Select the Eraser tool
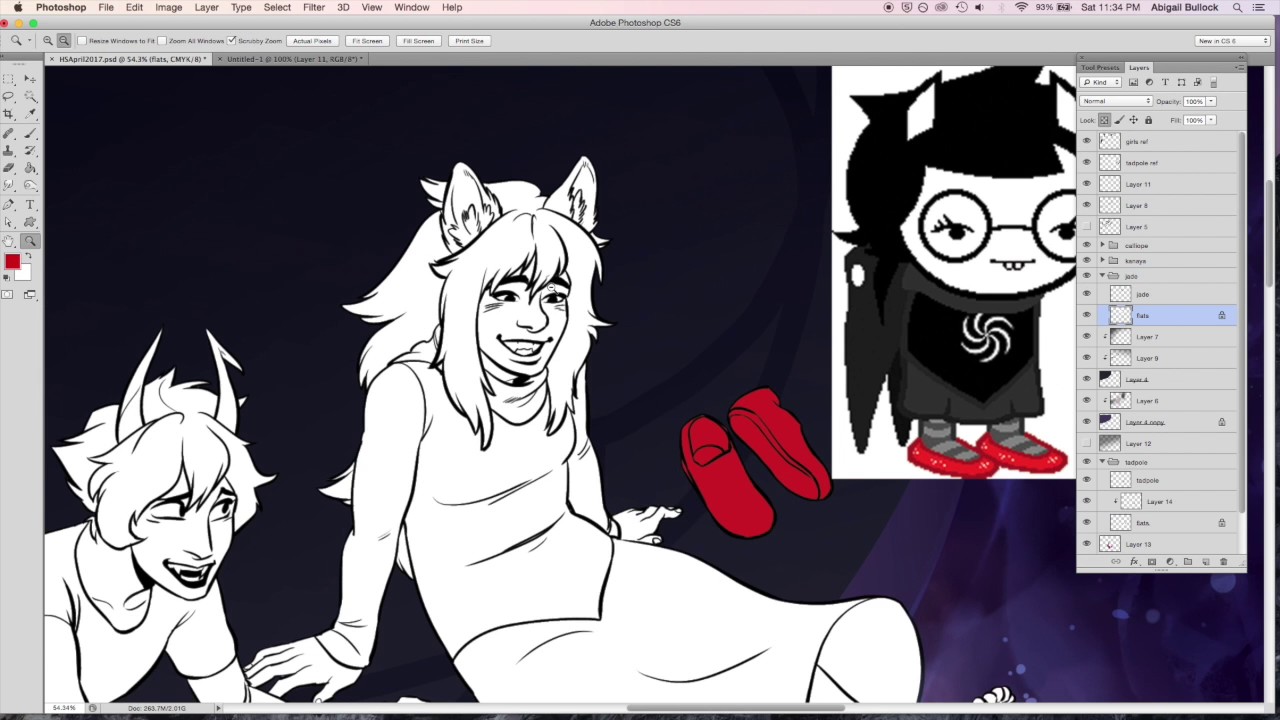This screenshot has width=1280, height=720. 8,168
